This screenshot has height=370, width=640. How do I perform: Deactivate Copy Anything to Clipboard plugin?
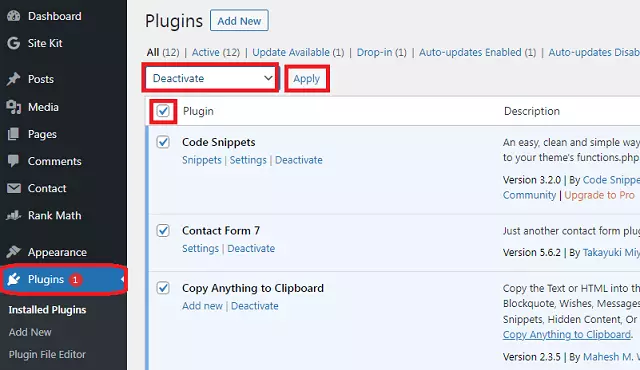coord(255,306)
